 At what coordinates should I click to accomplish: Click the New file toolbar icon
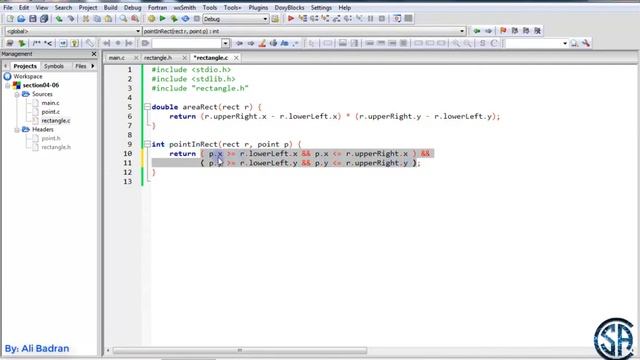pyautogui.click(x=10, y=19)
